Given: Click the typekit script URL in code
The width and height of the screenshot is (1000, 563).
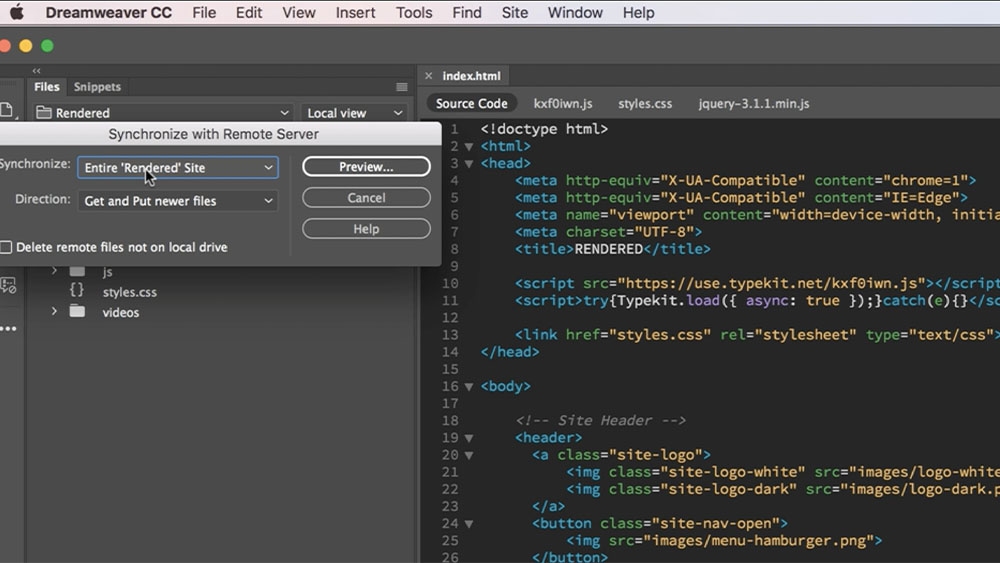Looking at the screenshot, I should (772, 283).
